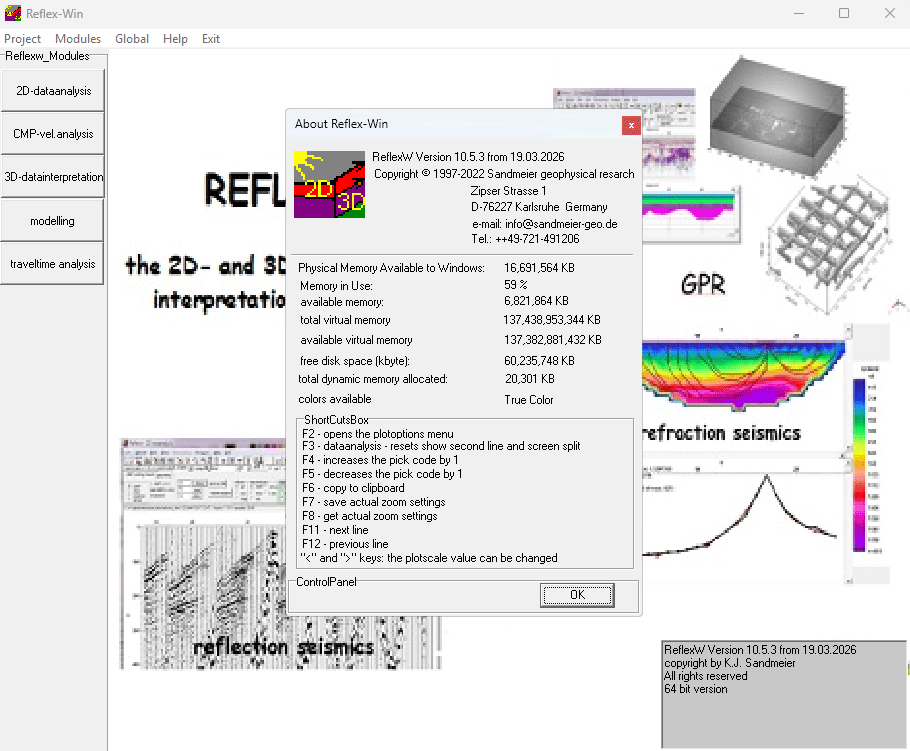Screen dimensions: 910x751
Task: Open the Project menu
Action: [22, 39]
